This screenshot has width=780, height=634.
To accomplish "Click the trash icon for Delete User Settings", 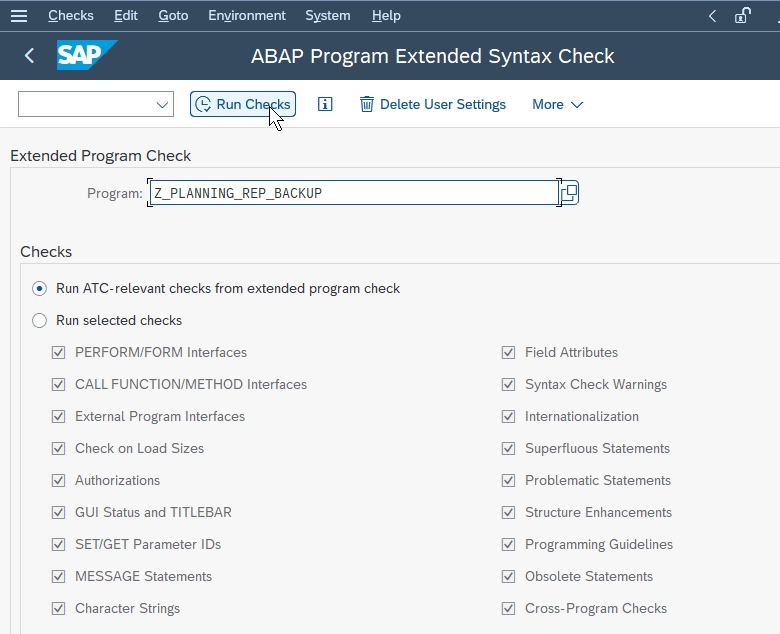I will pos(367,104).
